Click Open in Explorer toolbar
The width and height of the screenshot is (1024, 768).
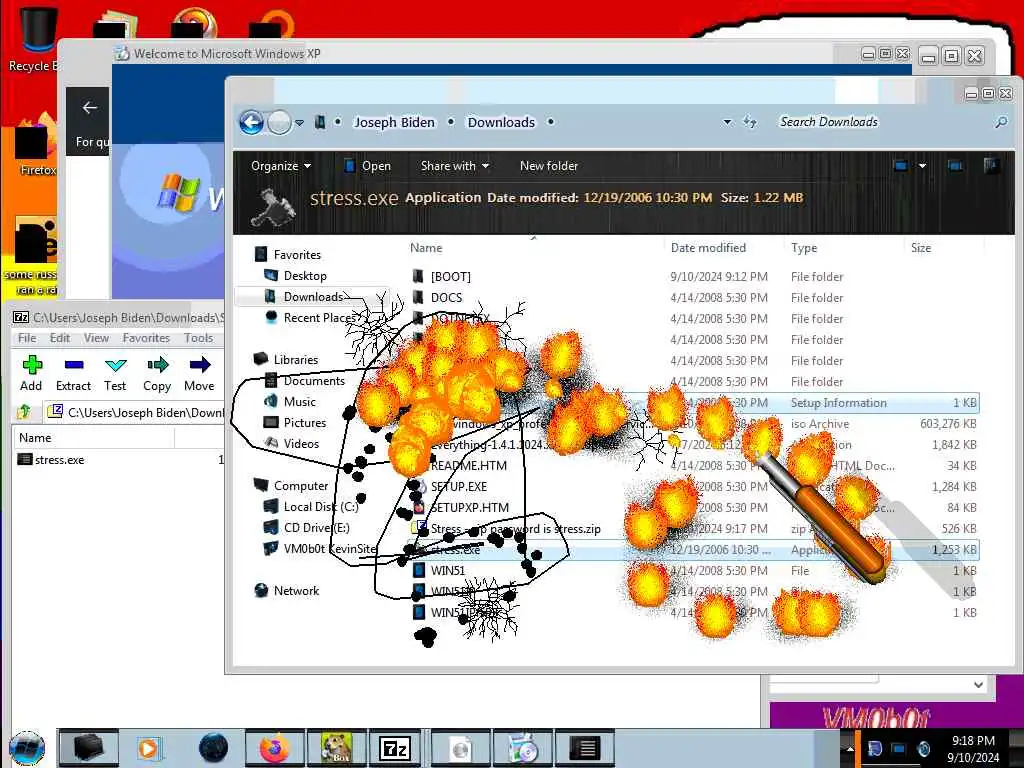[x=368, y=166]
